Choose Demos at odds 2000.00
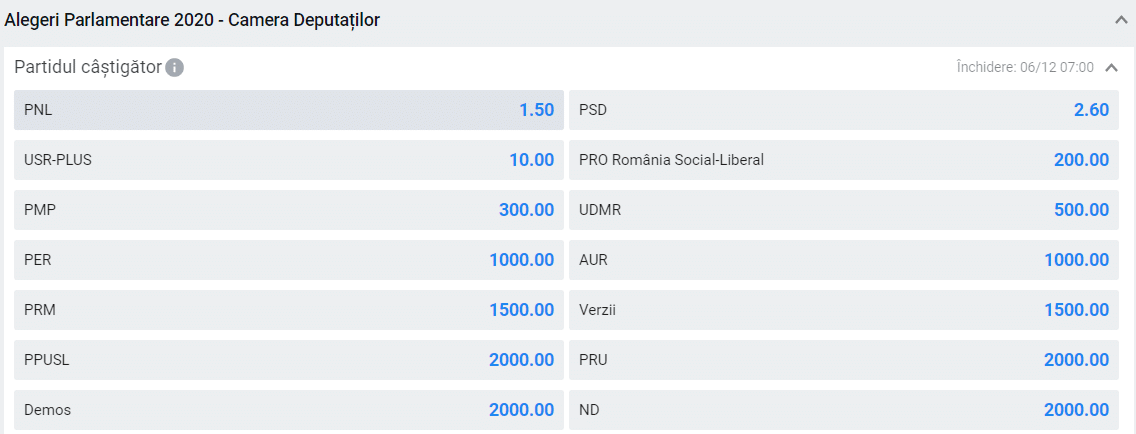 (x=289, y=410)
